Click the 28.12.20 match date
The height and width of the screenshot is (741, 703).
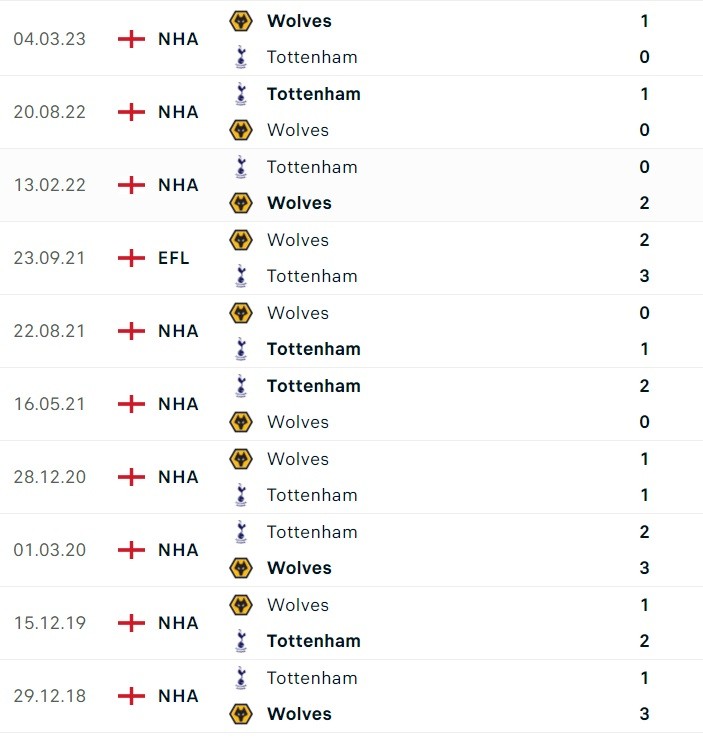point(50,477)
